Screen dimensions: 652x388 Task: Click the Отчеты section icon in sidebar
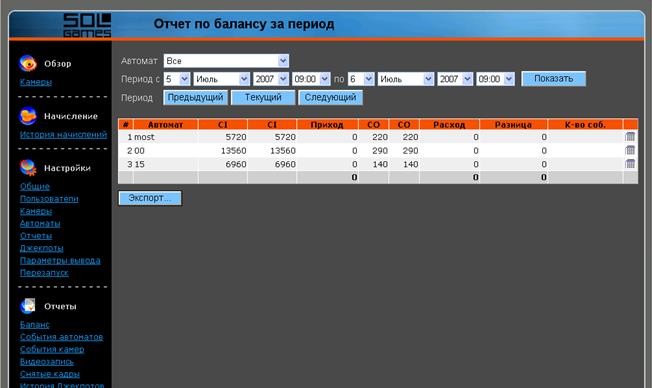[28, 306]
